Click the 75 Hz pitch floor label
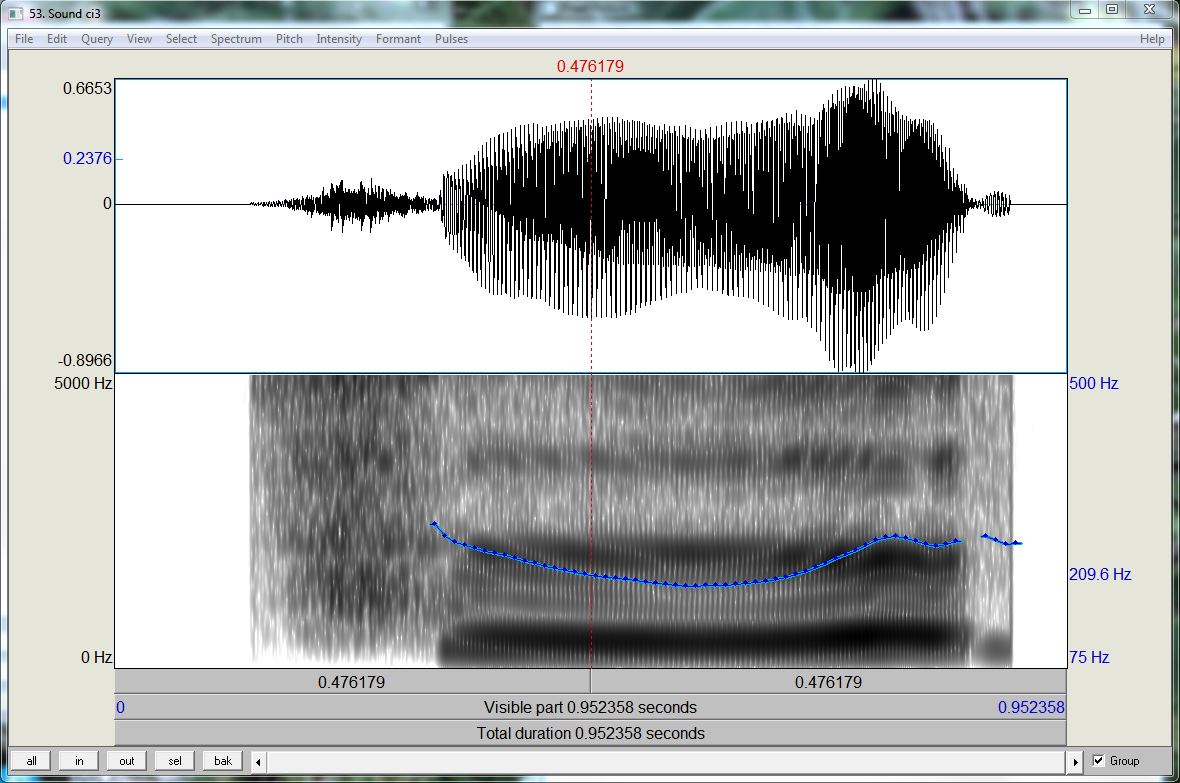The width and height of the screenshot is (1180, 783). pos(1089,657)
